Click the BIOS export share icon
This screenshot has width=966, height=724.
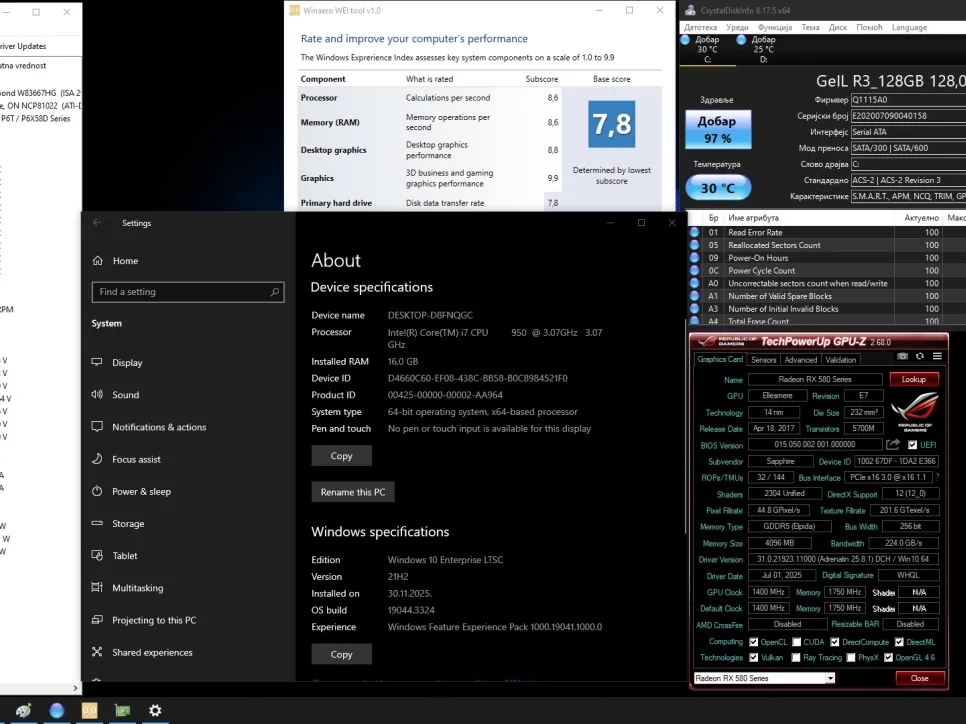893,445
